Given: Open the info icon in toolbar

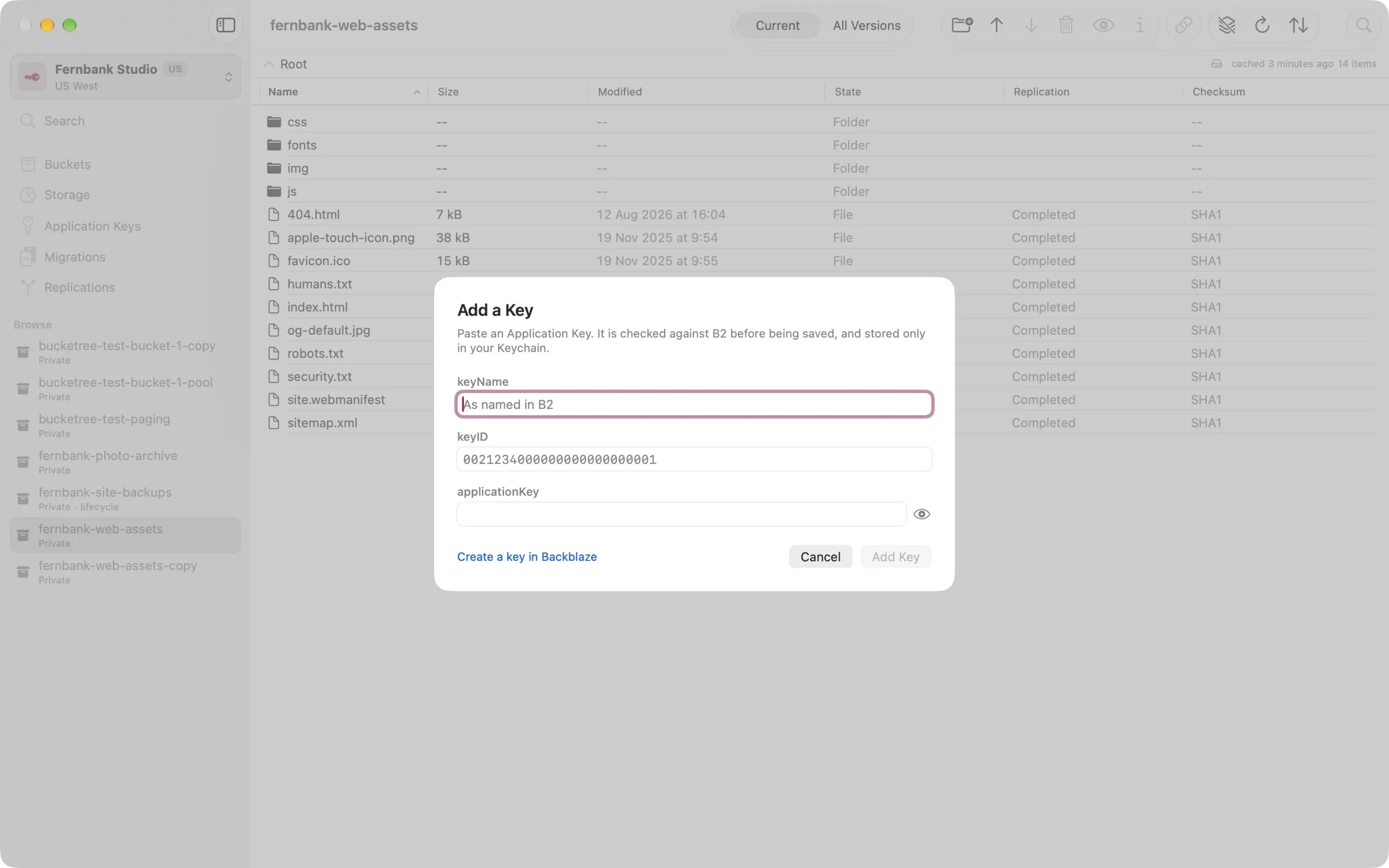Looking at the screenshot, I should [1139, 25].
